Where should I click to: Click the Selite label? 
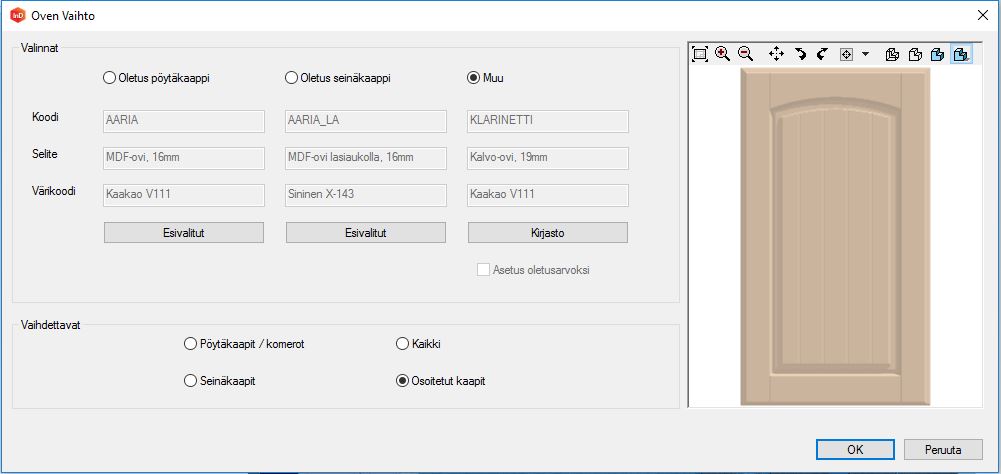(45, 154)
